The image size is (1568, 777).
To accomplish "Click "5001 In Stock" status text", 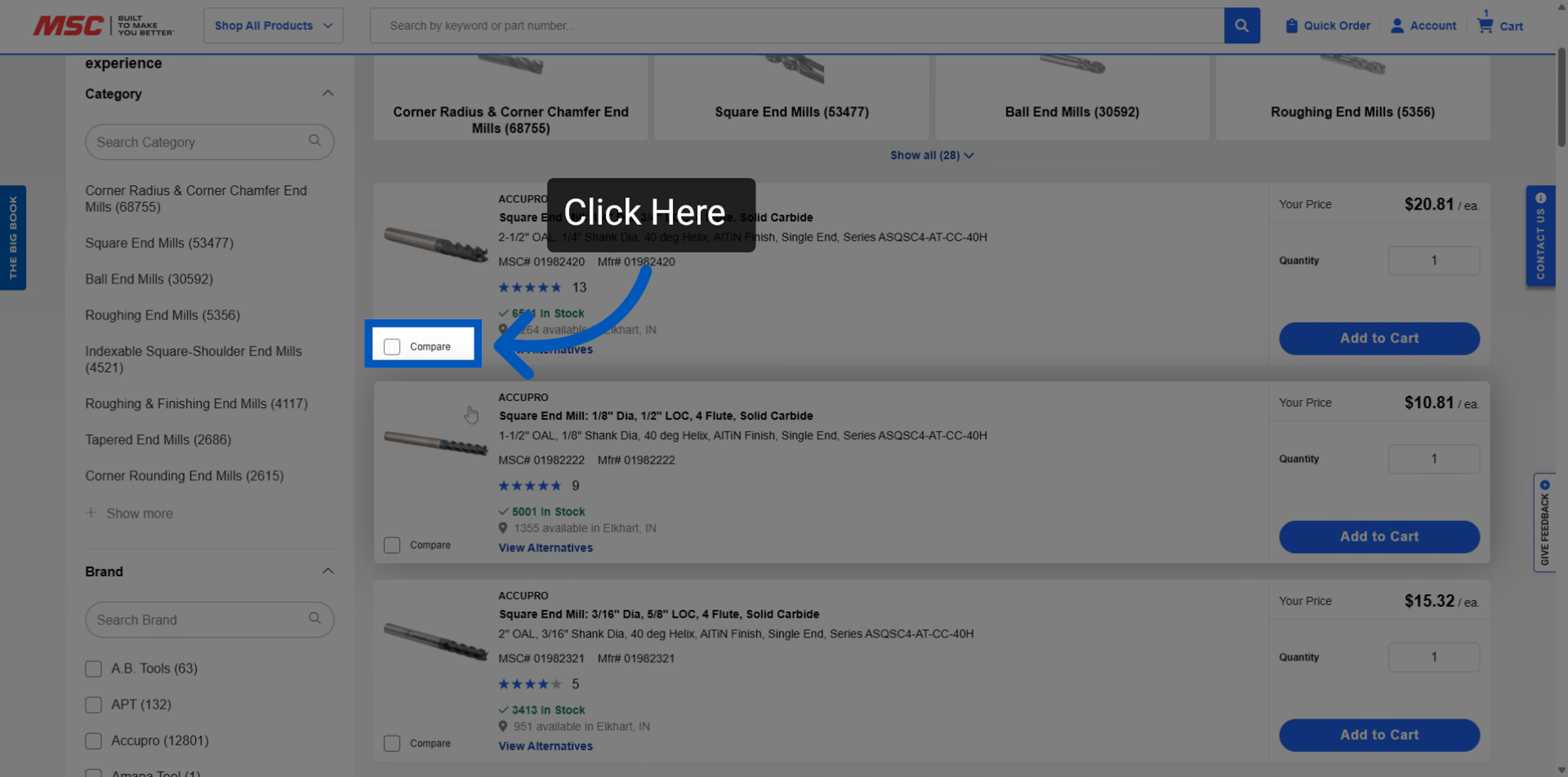I will point(548,512).
